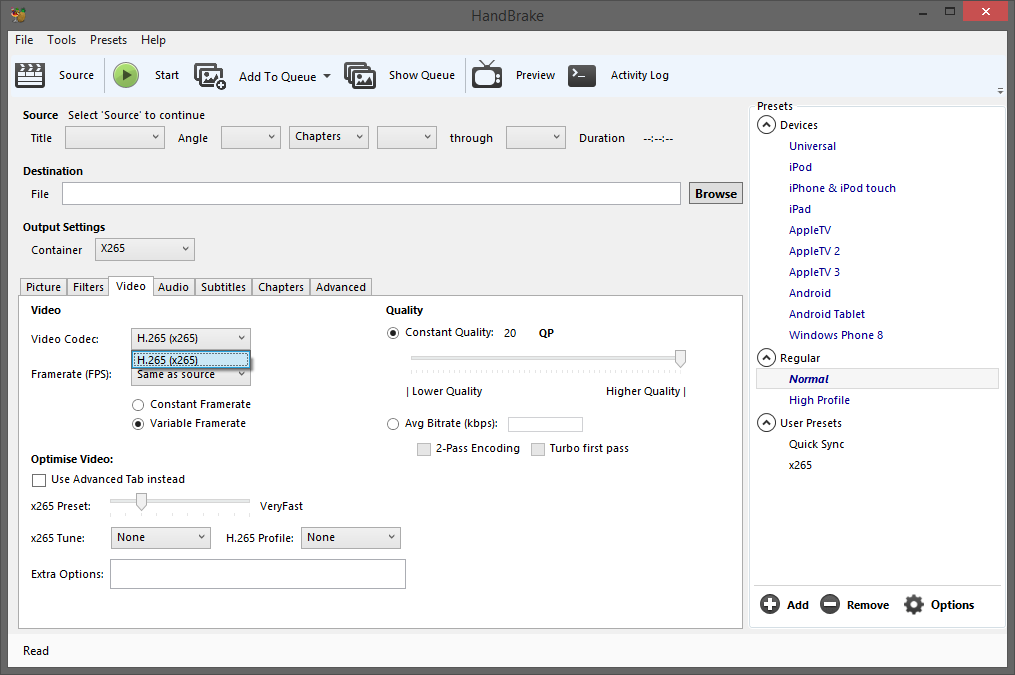Click the Source clapperboard icon
The width and height of the screenshot is (1015, 675).
pos(30,75)
